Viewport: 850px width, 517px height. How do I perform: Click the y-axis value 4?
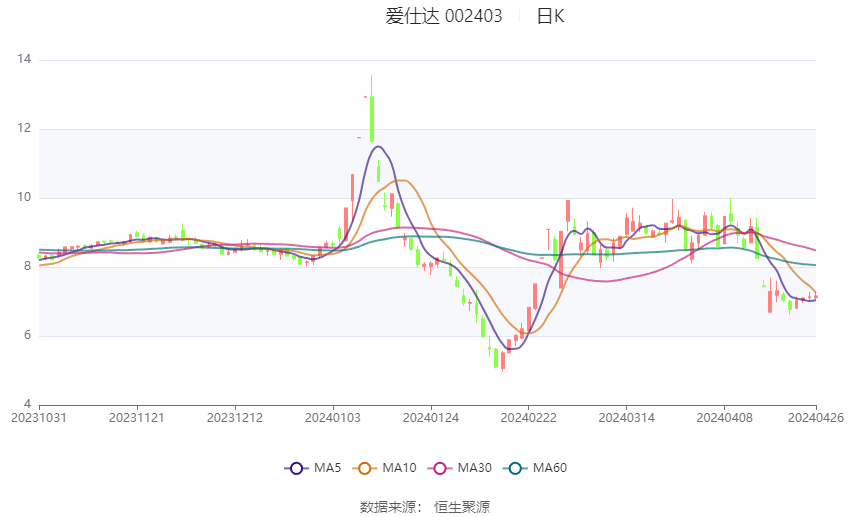click(28, 404)
